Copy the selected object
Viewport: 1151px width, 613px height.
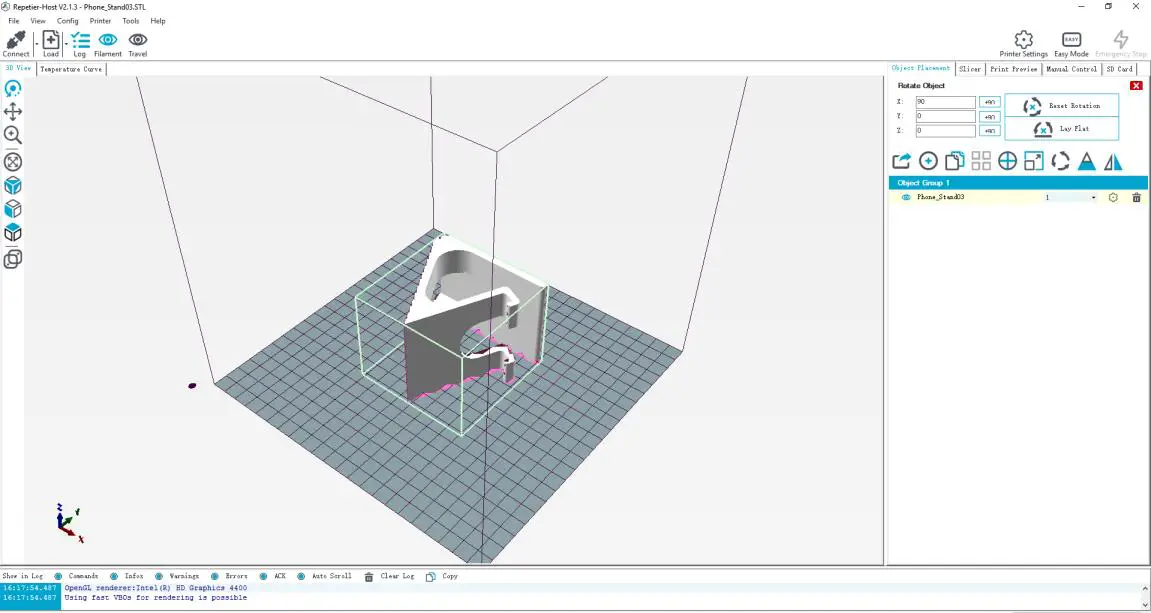point(954,160)
